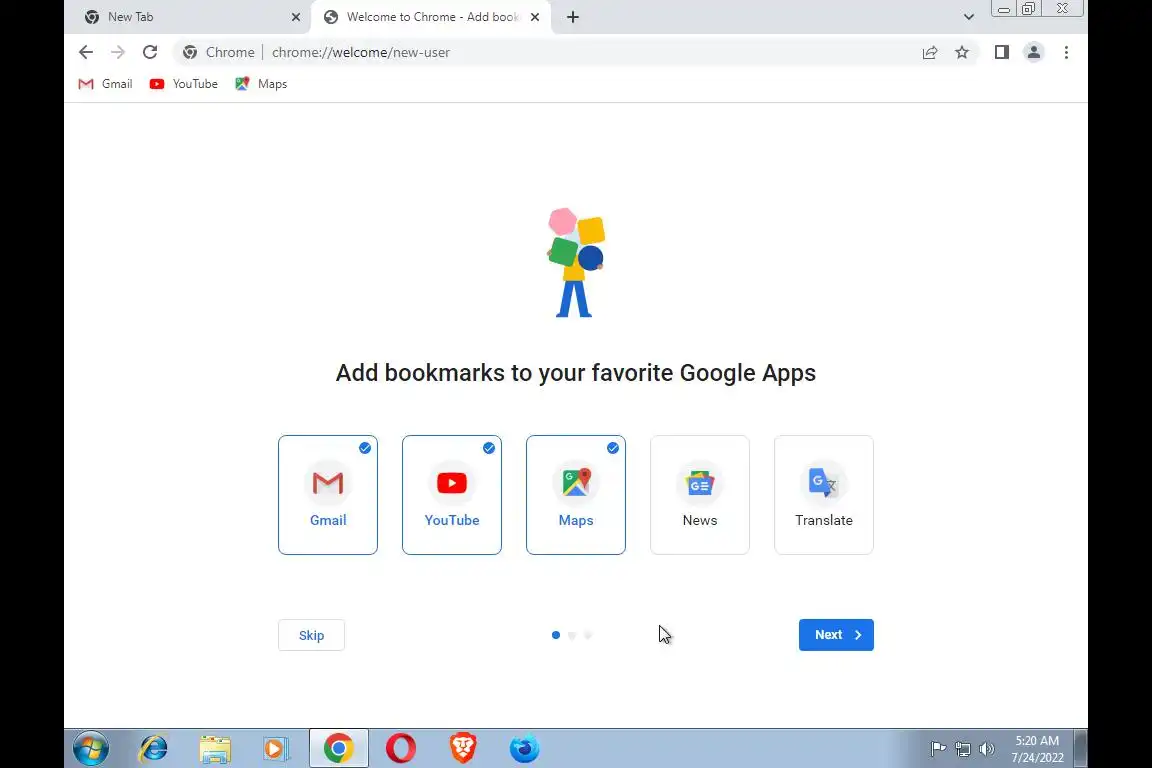Reload the current page
Screen dimensions: 1152x768
point(150,52)
